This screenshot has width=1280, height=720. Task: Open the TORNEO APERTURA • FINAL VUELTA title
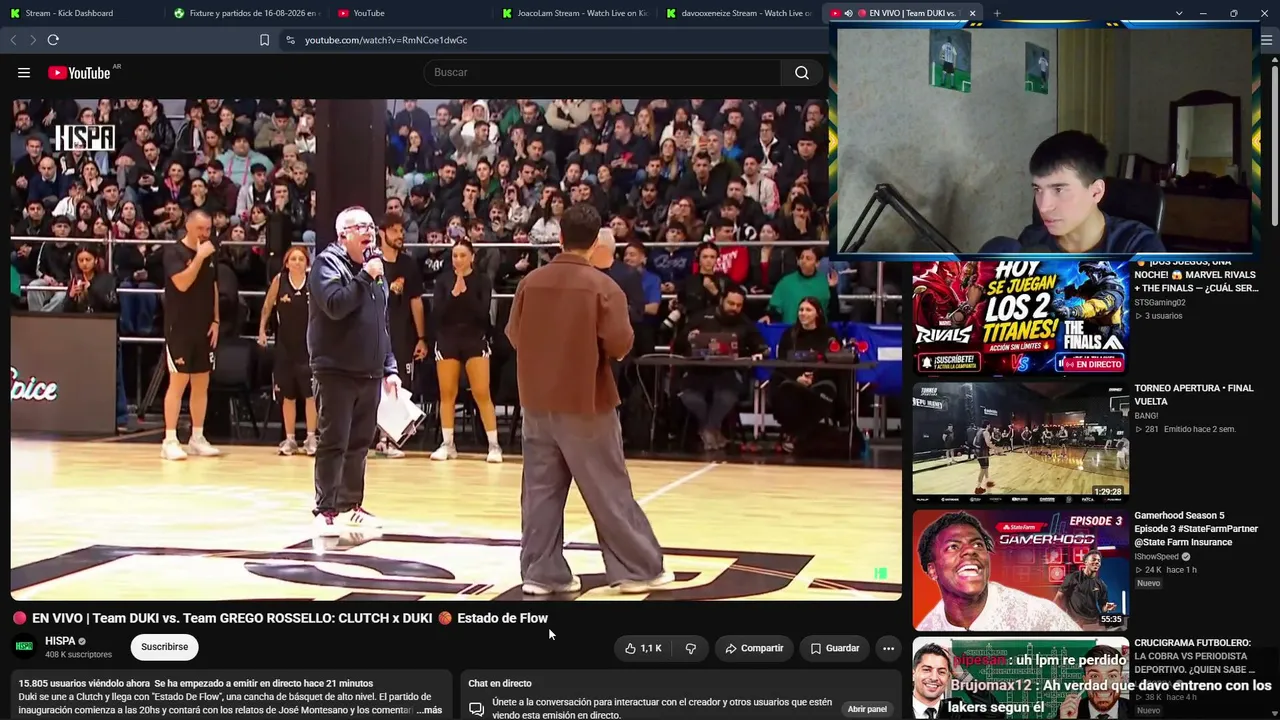point(1193,395)
